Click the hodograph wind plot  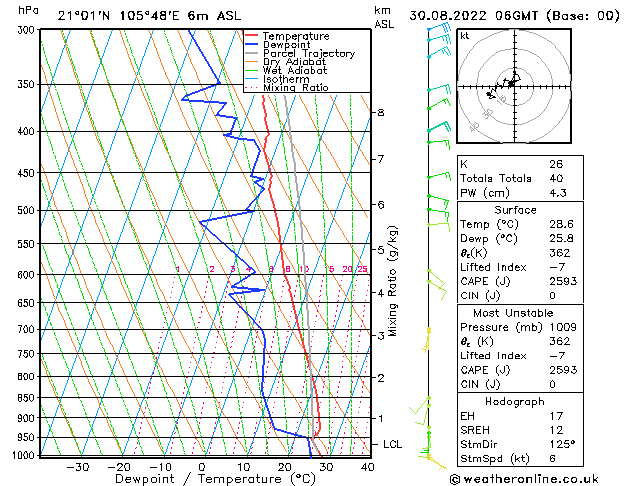tap(514, 86)
